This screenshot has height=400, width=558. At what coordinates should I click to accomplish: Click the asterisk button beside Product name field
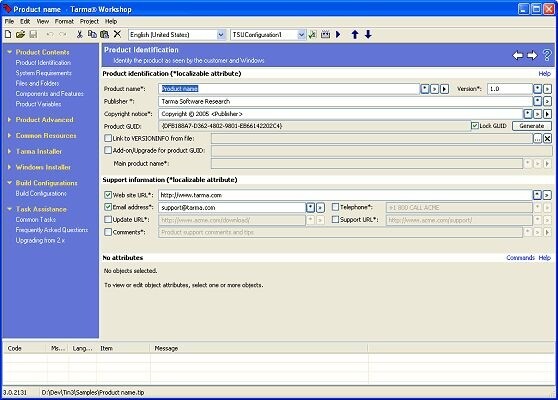pos(425,89)
